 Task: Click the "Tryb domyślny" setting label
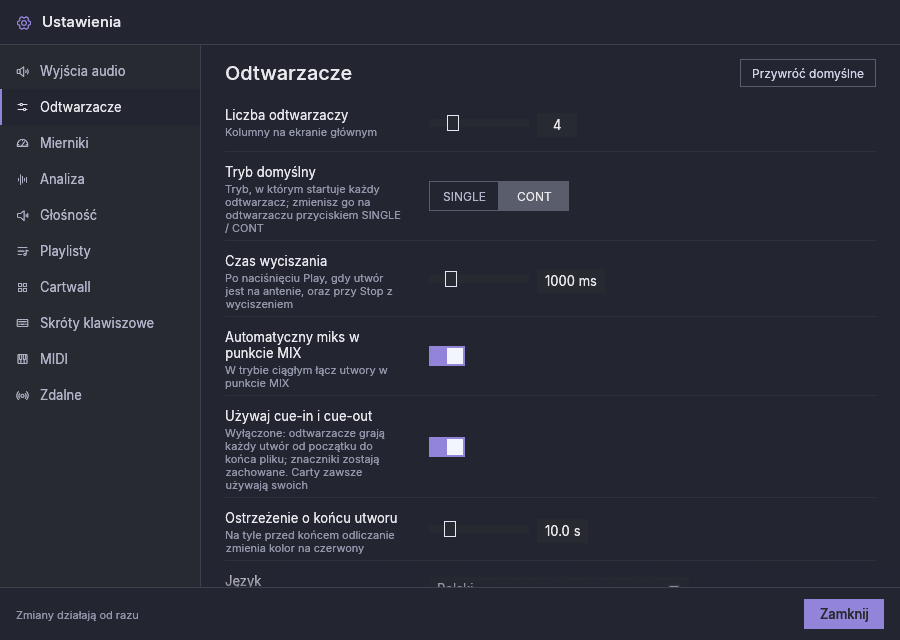[270, 172]
